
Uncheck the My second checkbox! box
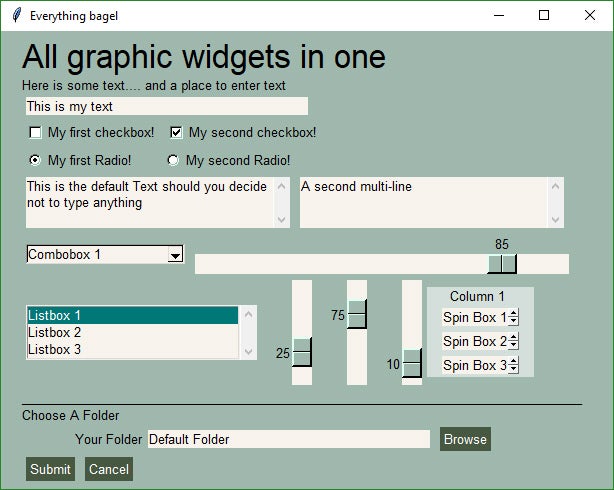click(x=176, y=132)
